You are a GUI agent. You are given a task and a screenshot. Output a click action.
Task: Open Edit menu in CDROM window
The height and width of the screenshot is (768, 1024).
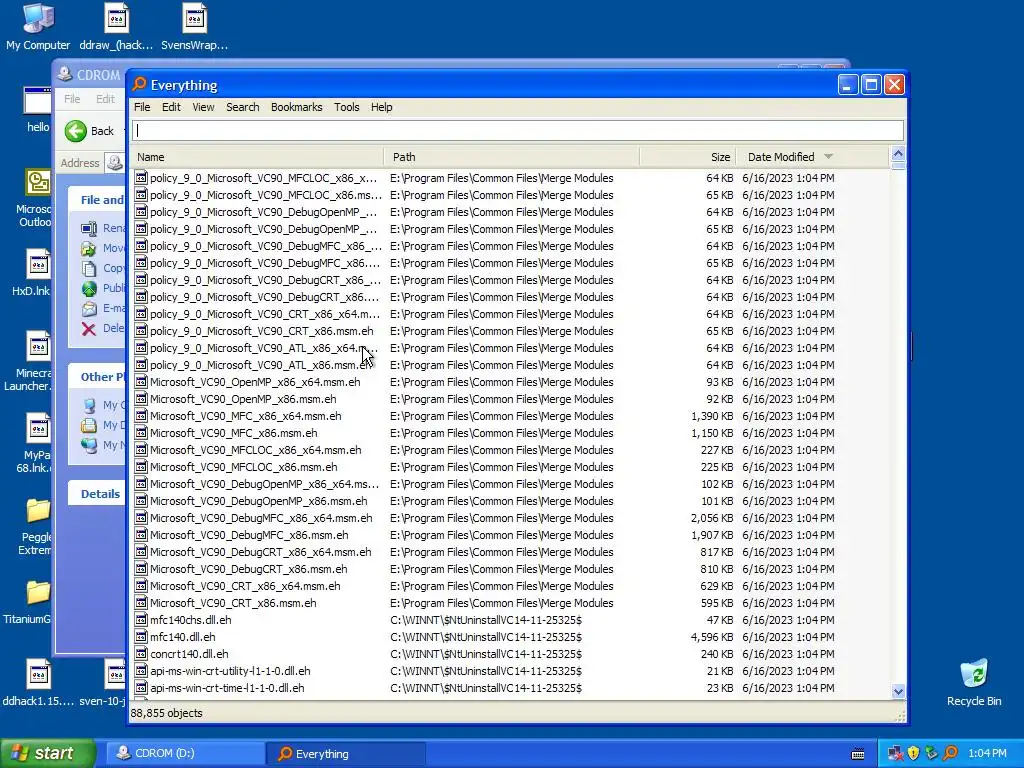click(x=105, y=99)
